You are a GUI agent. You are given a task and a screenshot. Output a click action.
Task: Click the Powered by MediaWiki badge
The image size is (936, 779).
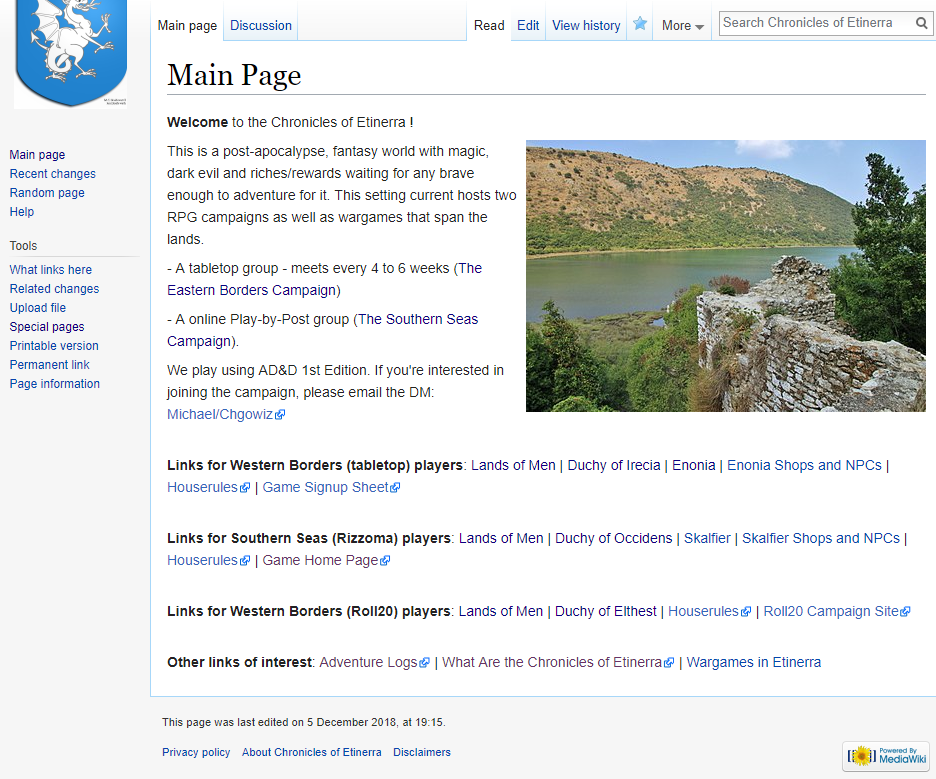(x=886, y=756)
